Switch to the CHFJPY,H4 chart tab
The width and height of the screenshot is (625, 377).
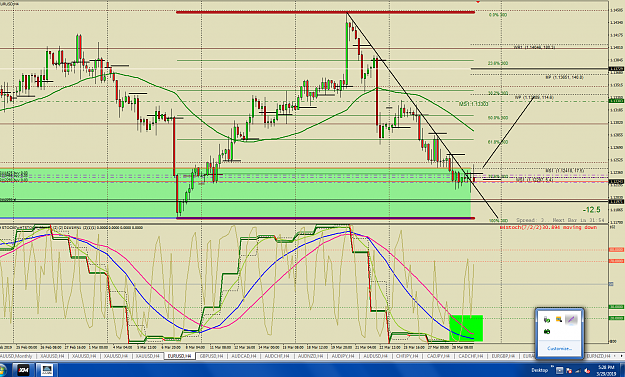407,356
